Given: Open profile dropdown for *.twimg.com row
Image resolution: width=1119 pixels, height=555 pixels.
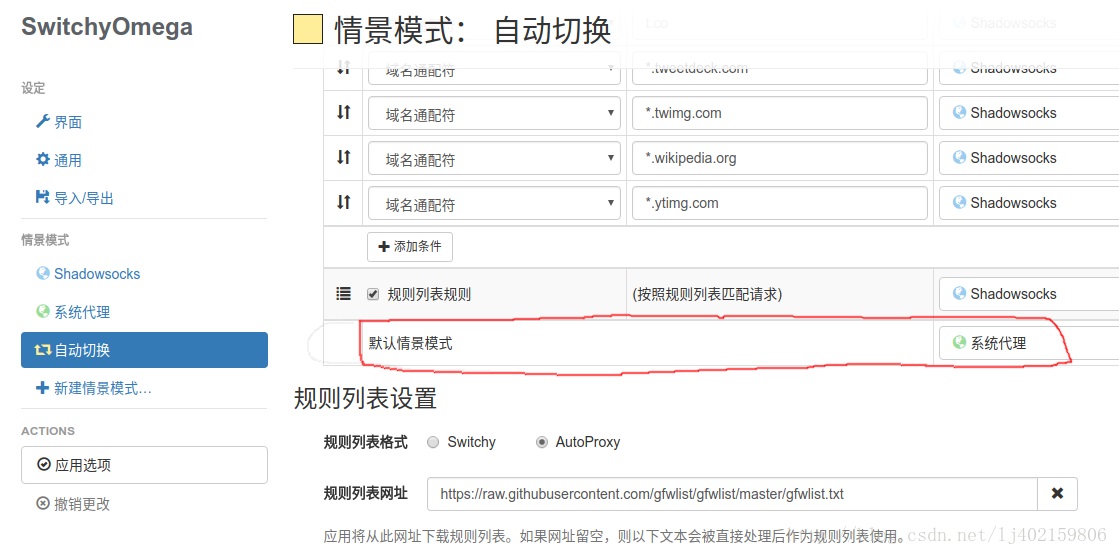Looking at the screenshot, I should pyautogui.click(x=1028, y=113).
